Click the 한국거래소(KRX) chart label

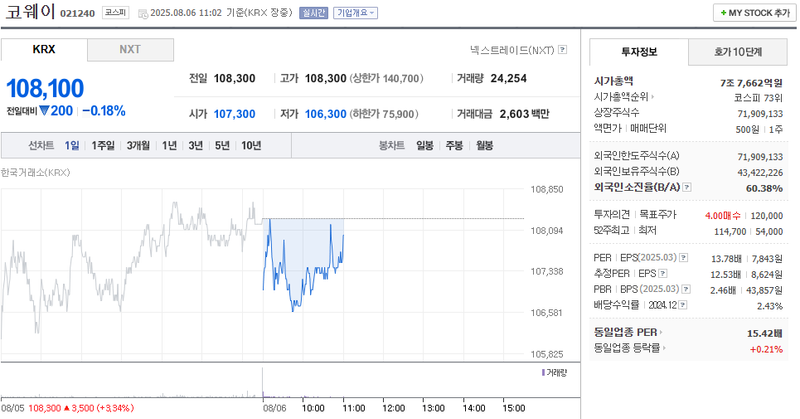35,172
